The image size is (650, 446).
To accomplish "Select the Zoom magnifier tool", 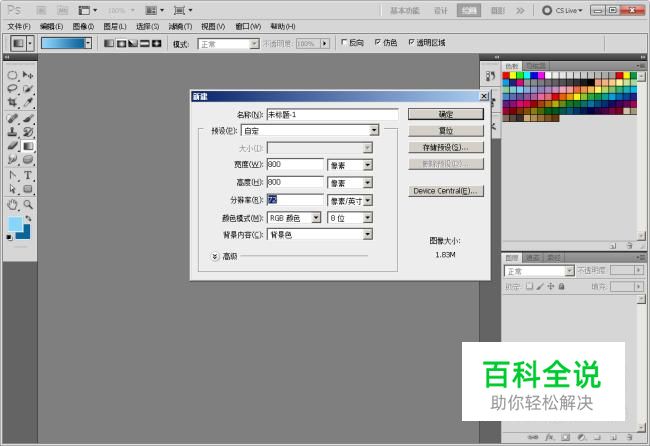I will pos(28,203).
